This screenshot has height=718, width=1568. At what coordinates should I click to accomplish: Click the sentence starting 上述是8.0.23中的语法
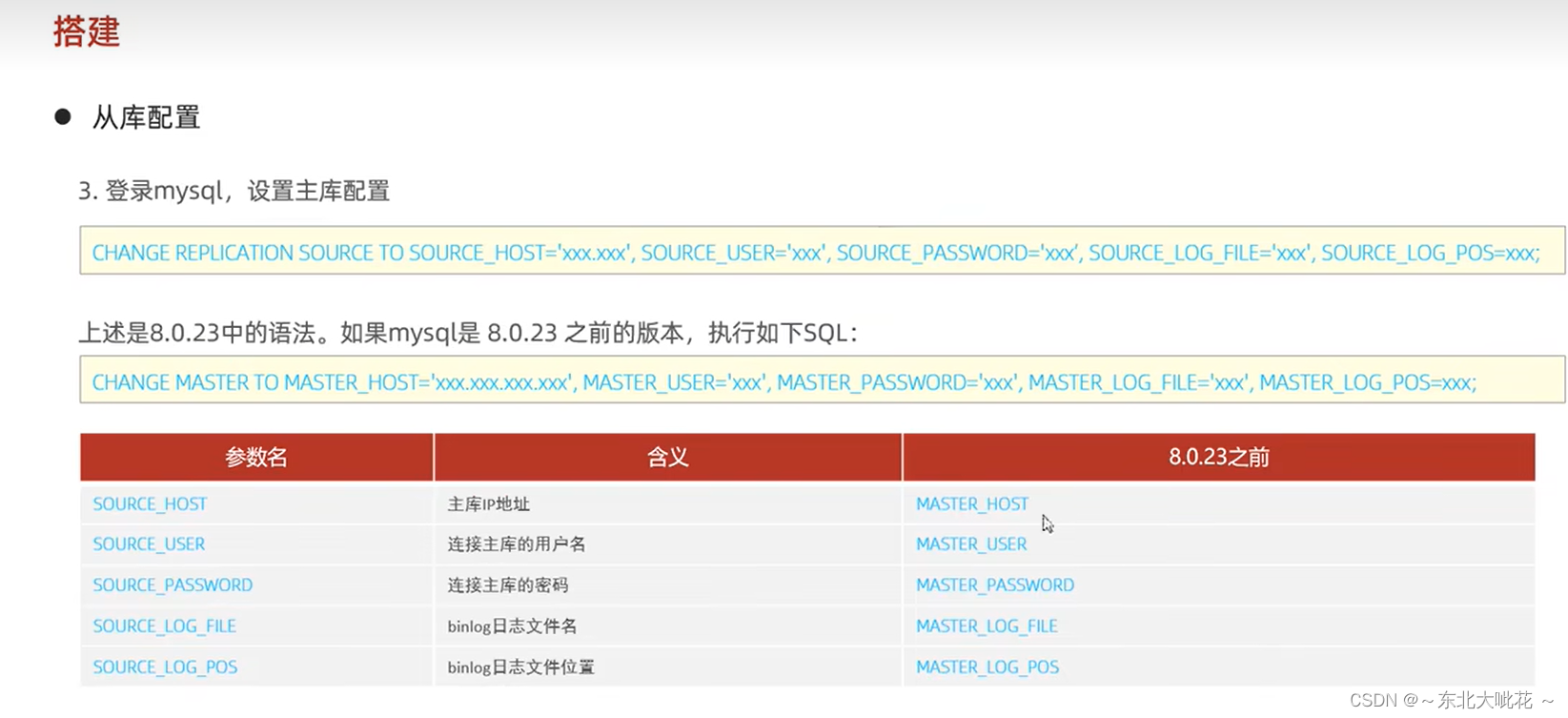point(468,333)
